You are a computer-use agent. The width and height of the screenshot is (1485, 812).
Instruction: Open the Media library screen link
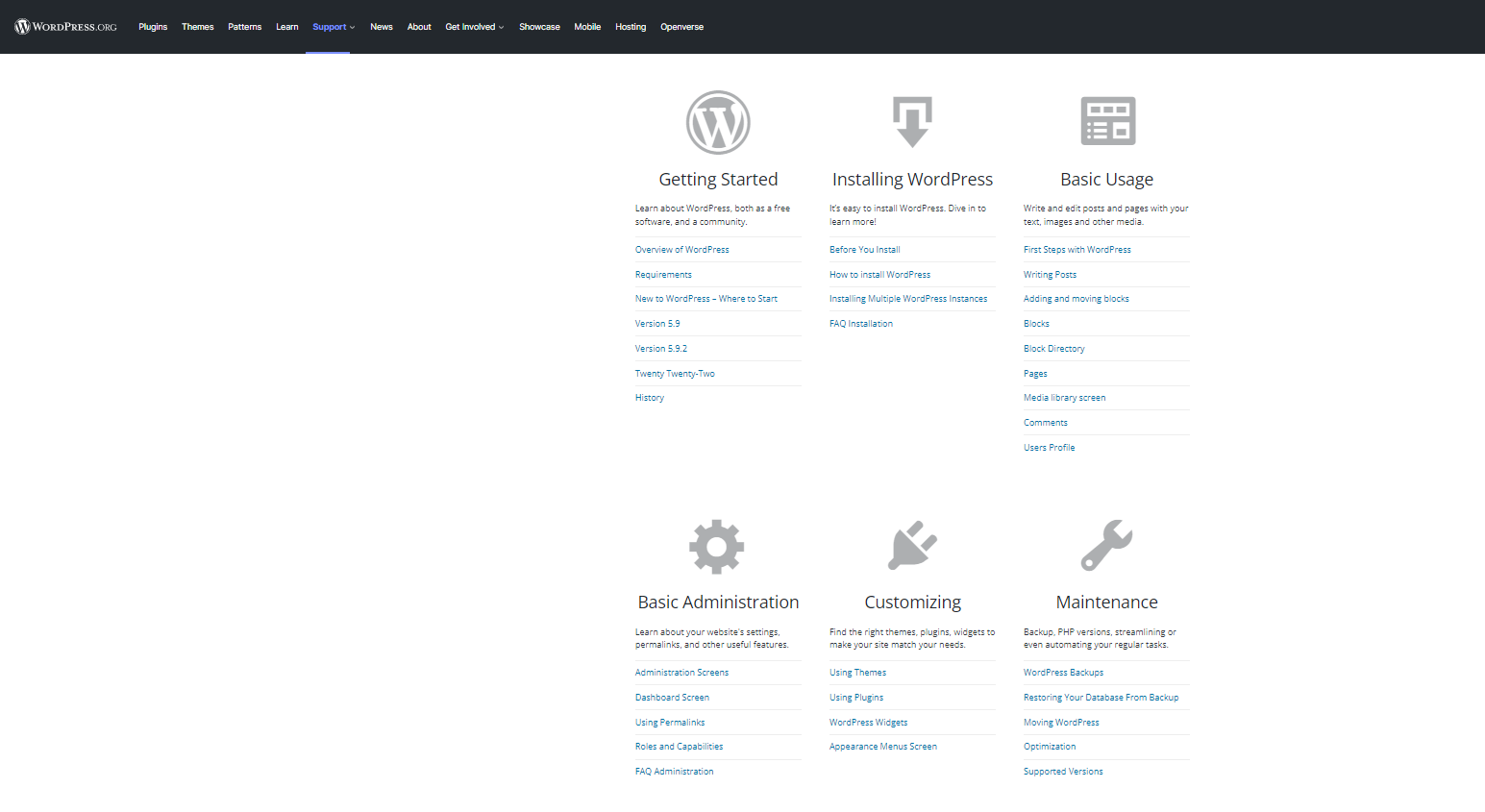[1065, 398]
